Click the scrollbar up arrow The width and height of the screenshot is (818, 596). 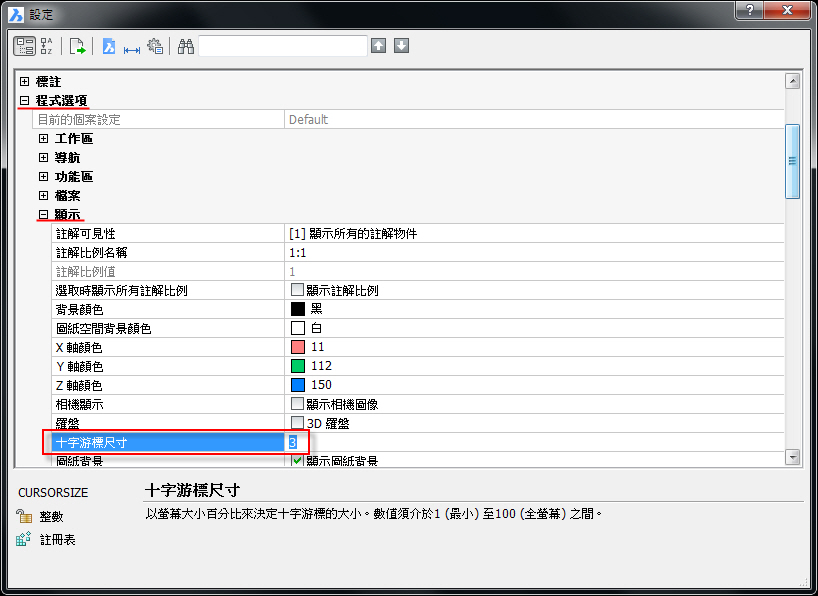click(792, 81)
